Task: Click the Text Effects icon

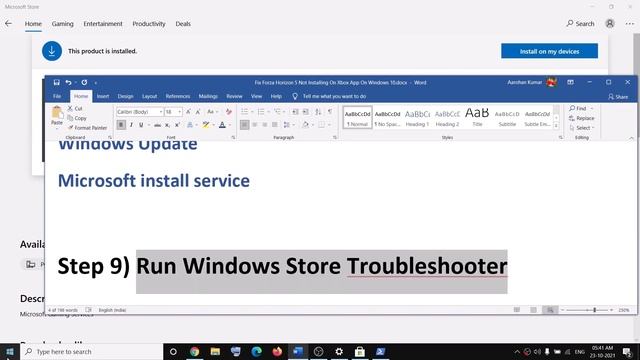Action: click(190, 125)
